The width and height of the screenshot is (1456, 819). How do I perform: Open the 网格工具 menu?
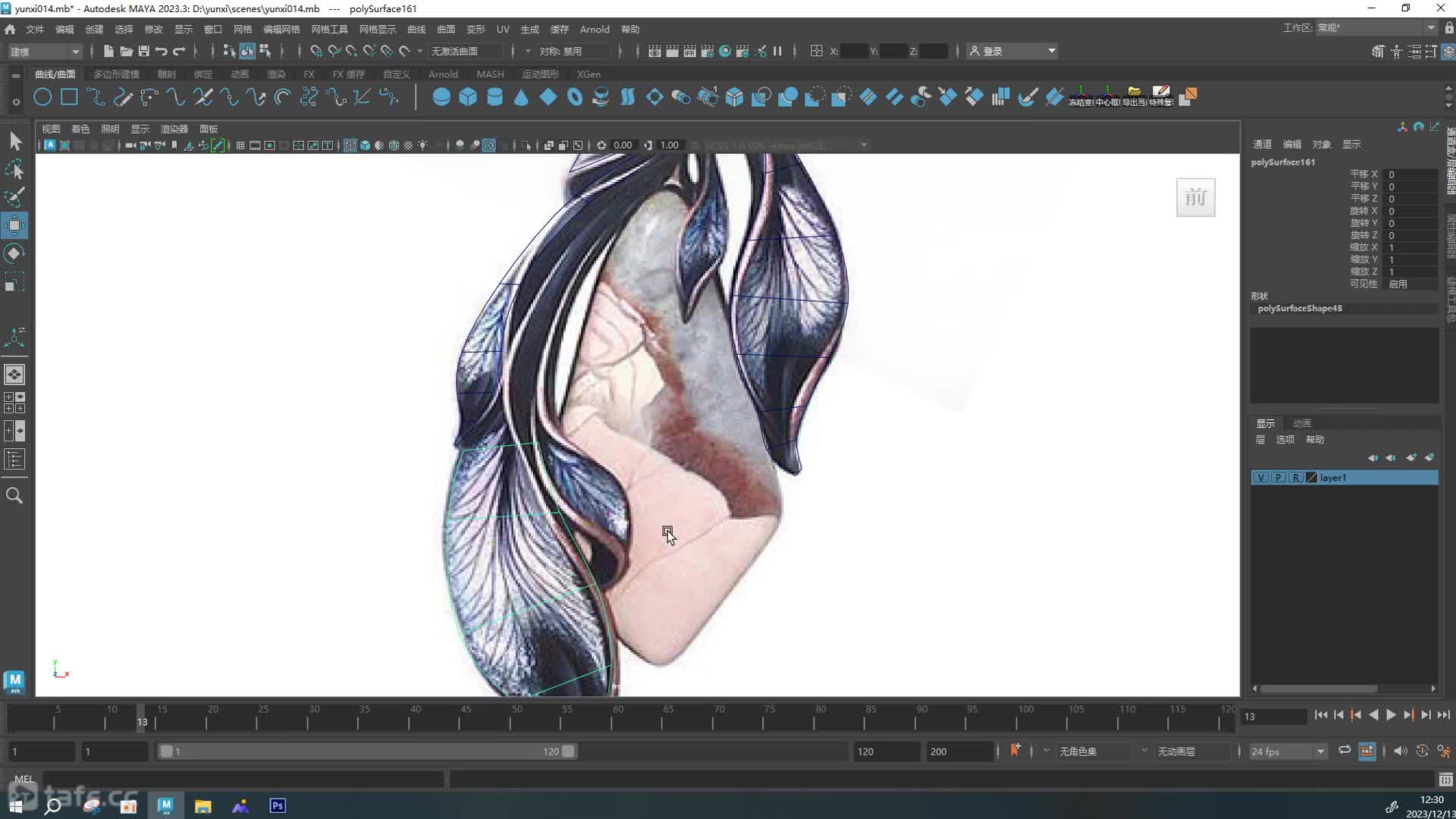point(329,29)
